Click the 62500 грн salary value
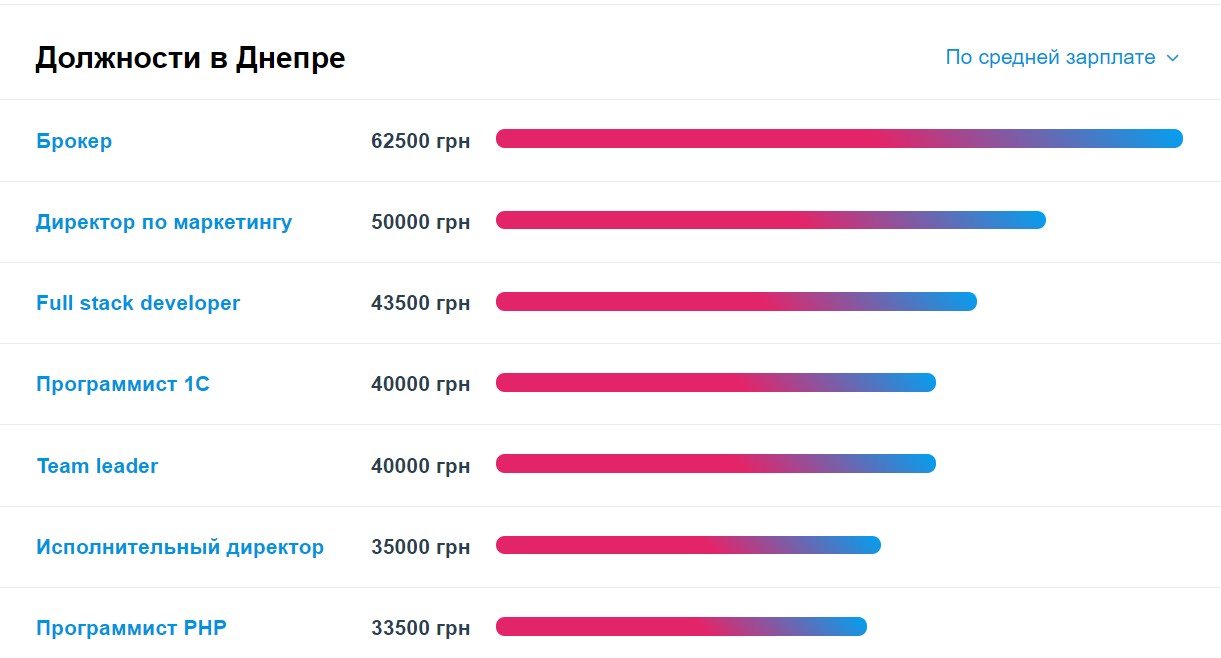The height and width of the screenshot is (658, 1221). (x=420, y=141)
